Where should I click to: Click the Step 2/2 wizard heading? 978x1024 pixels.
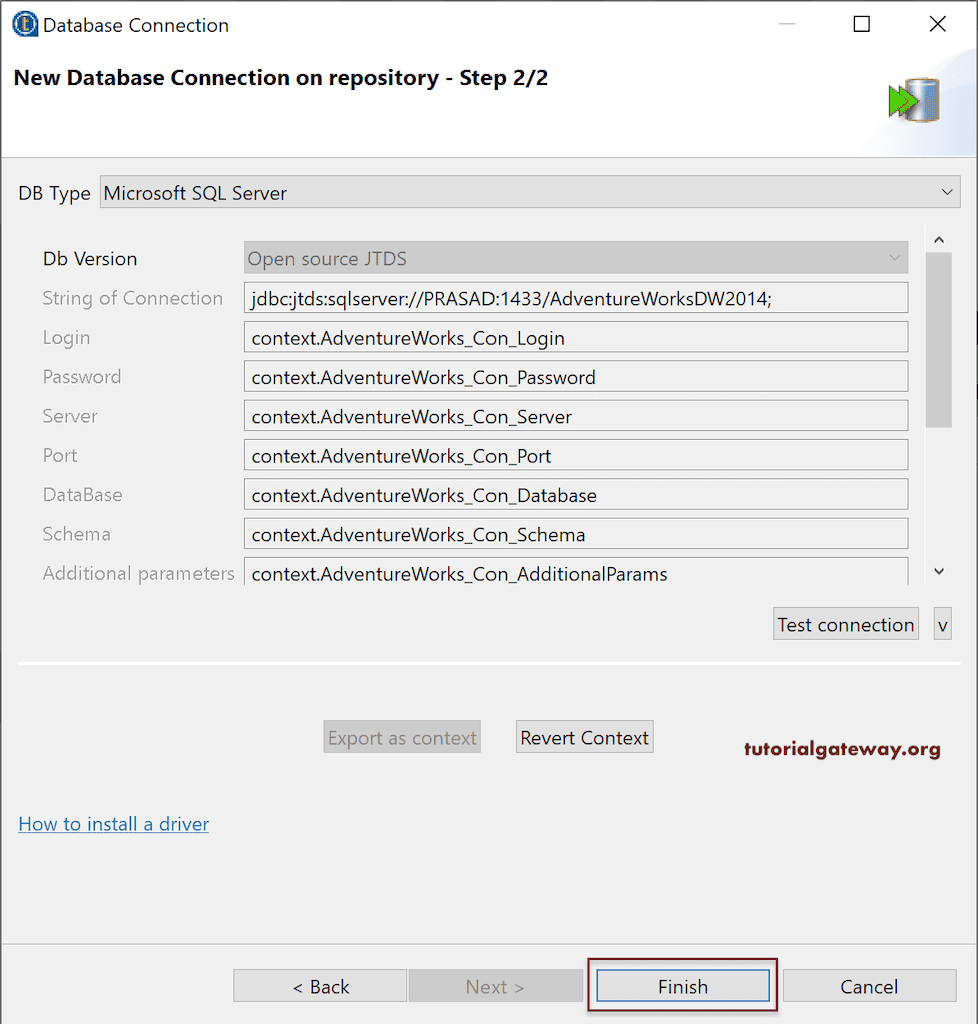(281, 78)
